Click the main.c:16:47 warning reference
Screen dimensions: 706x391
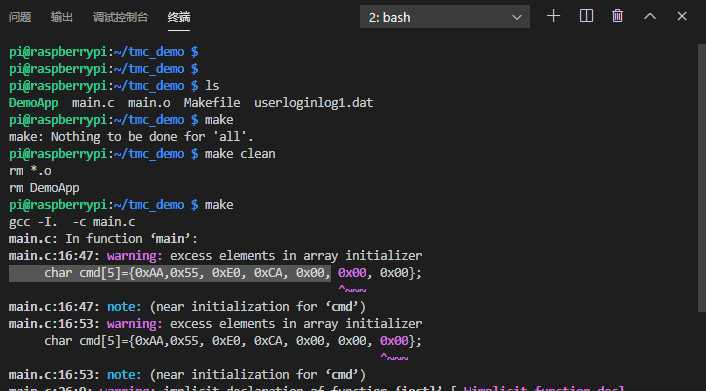tap(54, 256)
